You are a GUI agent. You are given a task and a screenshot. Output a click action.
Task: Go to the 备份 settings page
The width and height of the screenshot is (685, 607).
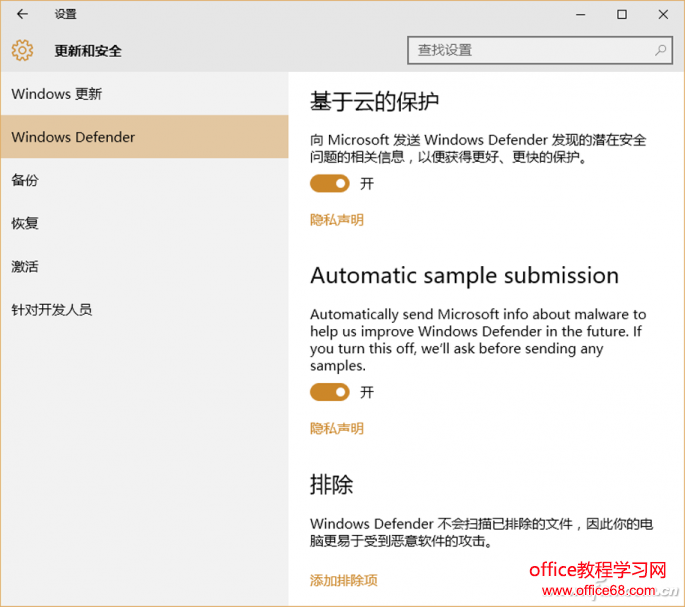tap(25, 180)
